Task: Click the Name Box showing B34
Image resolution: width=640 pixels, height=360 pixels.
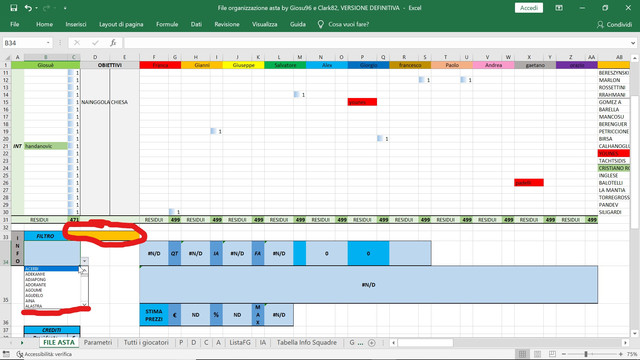Action: 24,43
